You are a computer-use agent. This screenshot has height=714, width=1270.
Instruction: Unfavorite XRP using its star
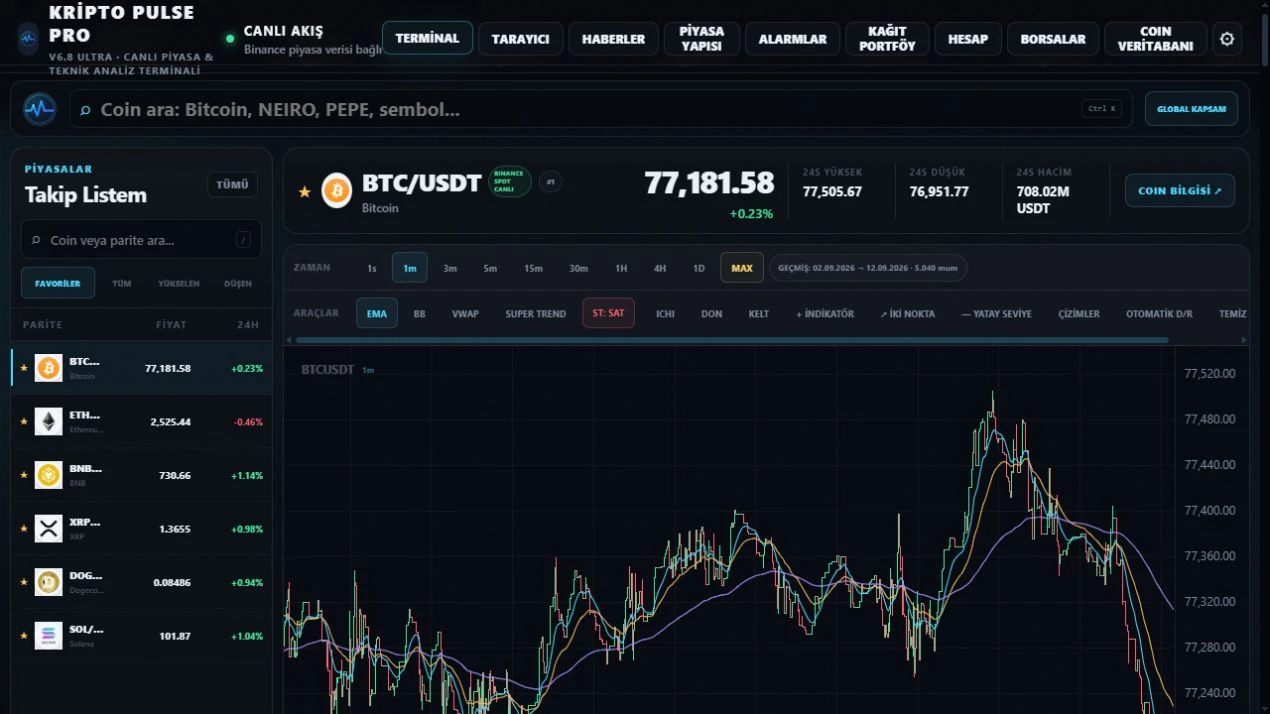tap(24, 529)
